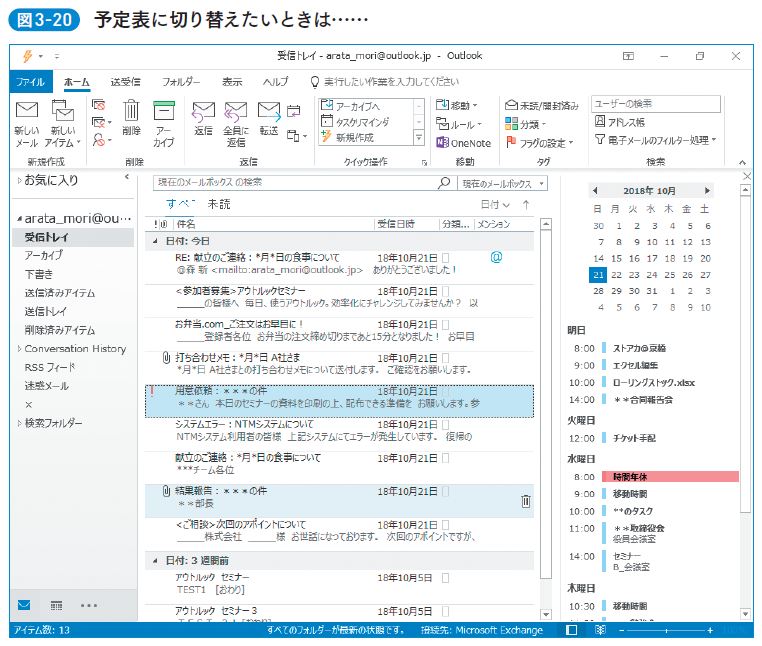Click Unread/Read (未読/開封済み) envelope icon
762x646 pixels.
pyautogui.click(x=511, y=105)
